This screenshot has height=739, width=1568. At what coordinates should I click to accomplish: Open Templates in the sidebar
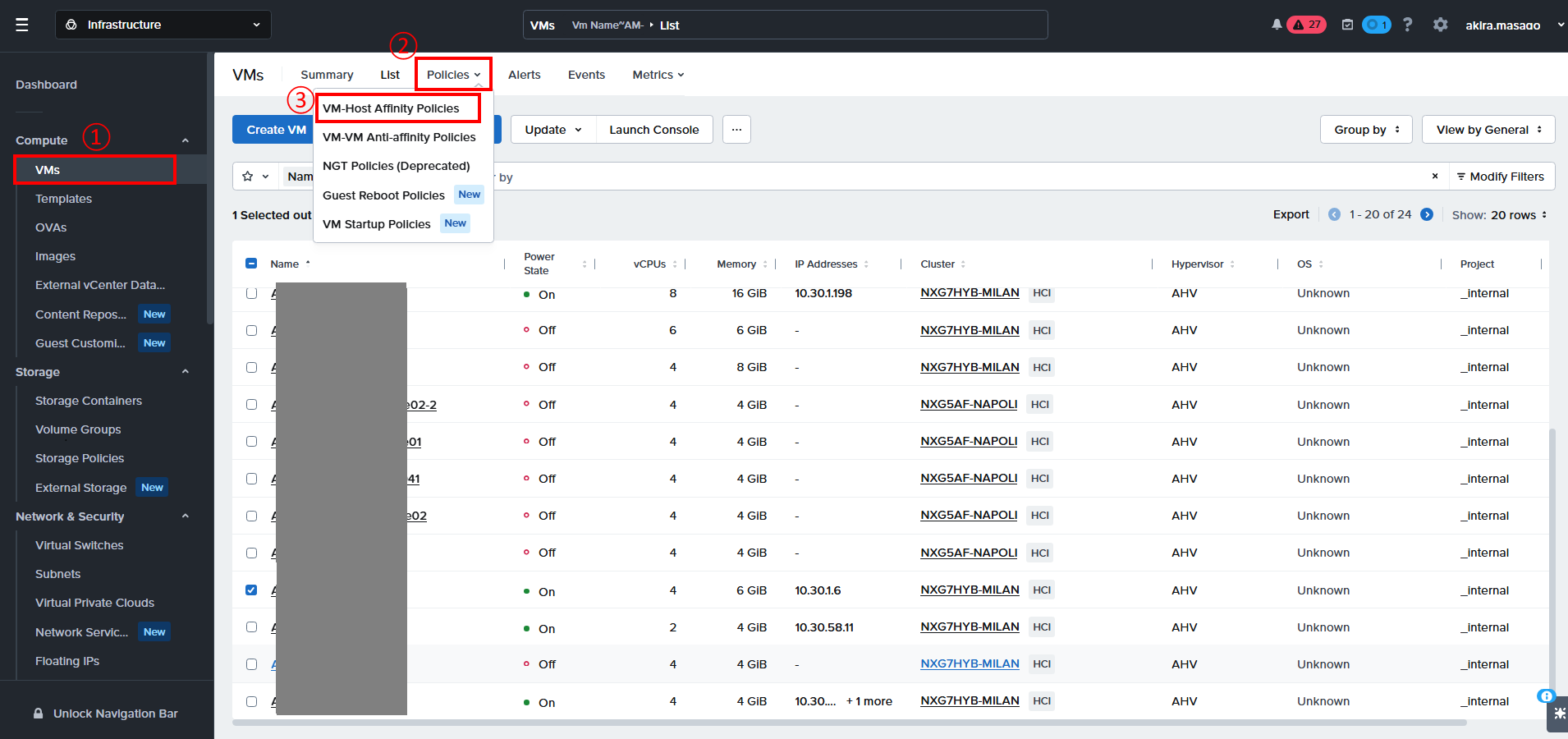(63, 199)
